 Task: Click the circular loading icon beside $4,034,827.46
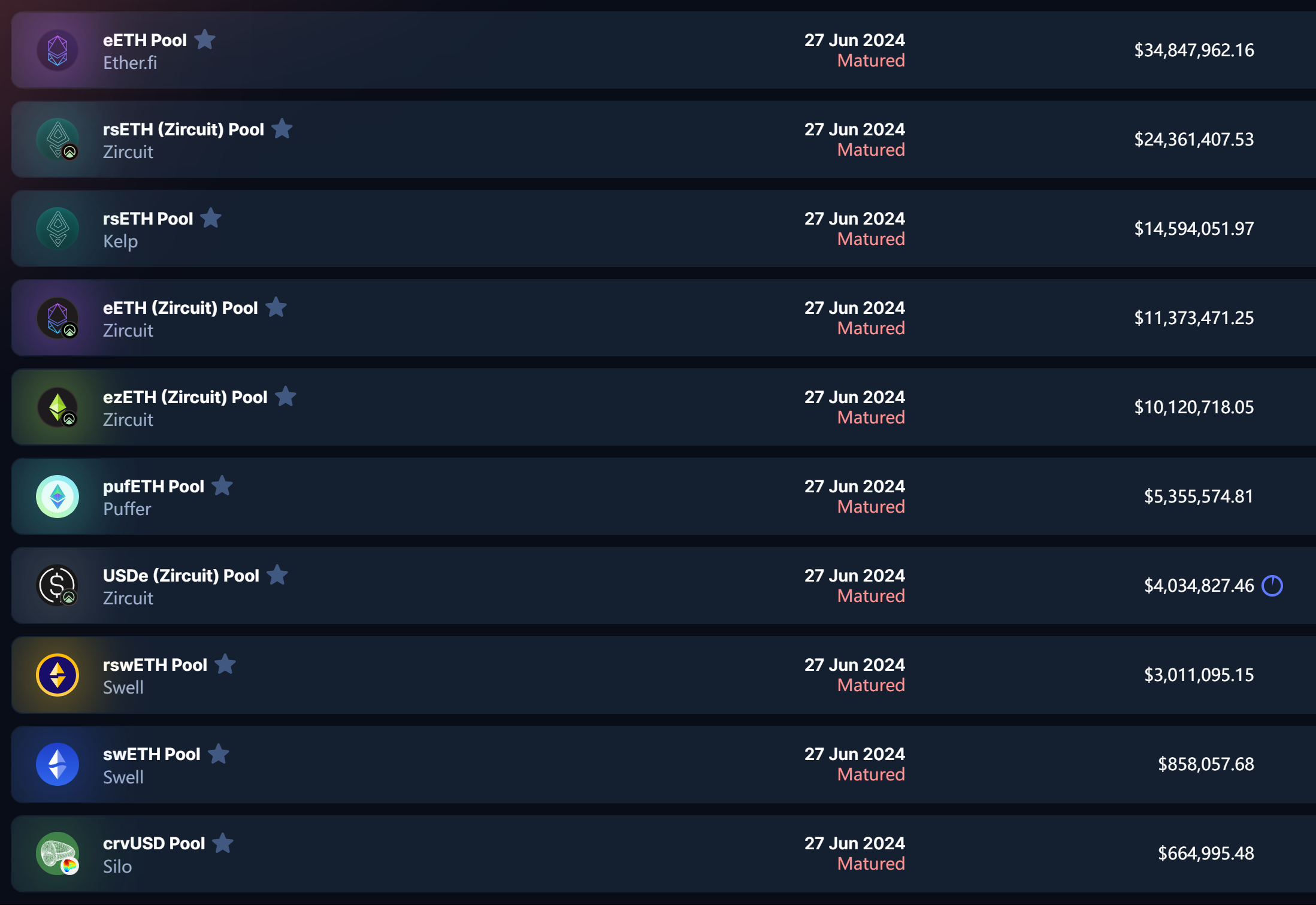pyautogui.click(x=1272, y=586)
